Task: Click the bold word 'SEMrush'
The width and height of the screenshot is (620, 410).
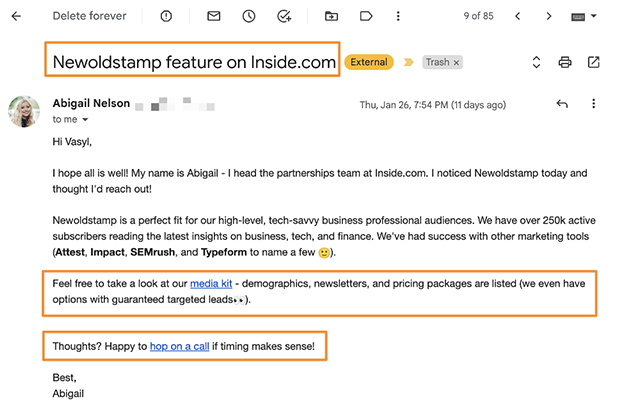Action: 153,252
